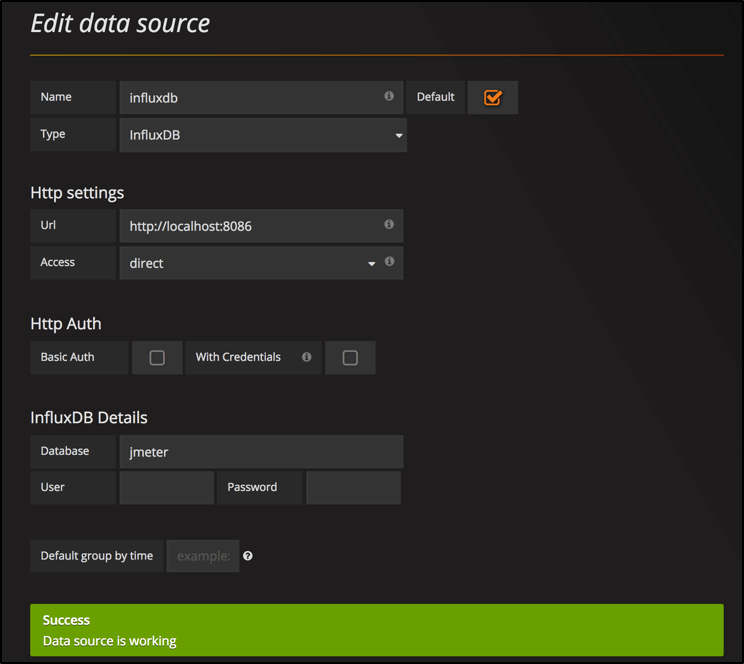This screenshot has height=664, width=744.
Task: Click the 'Password' field label
Action: click(252, 487)
